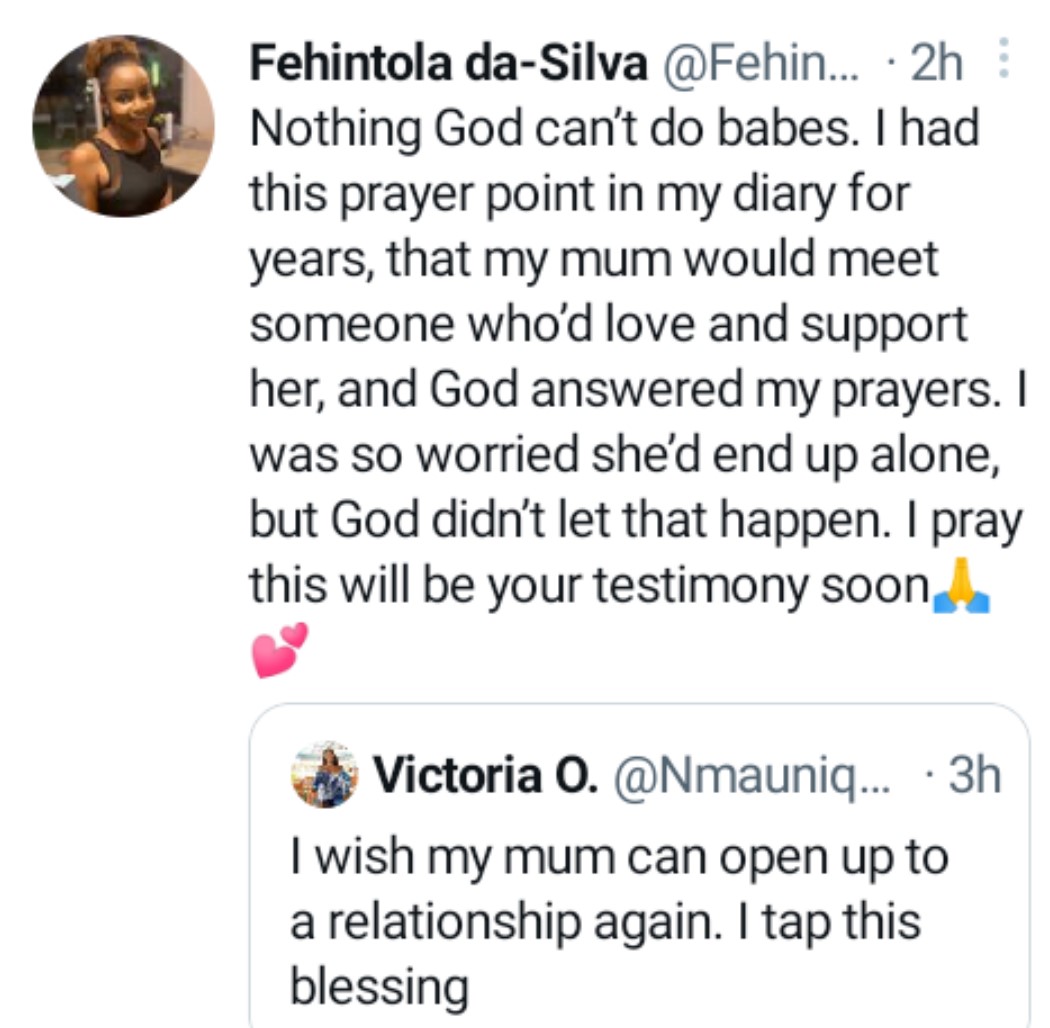Click the 3h quoted tweet timestamp
This screenshot has width=1050, height=1028.
pos(969,775)
